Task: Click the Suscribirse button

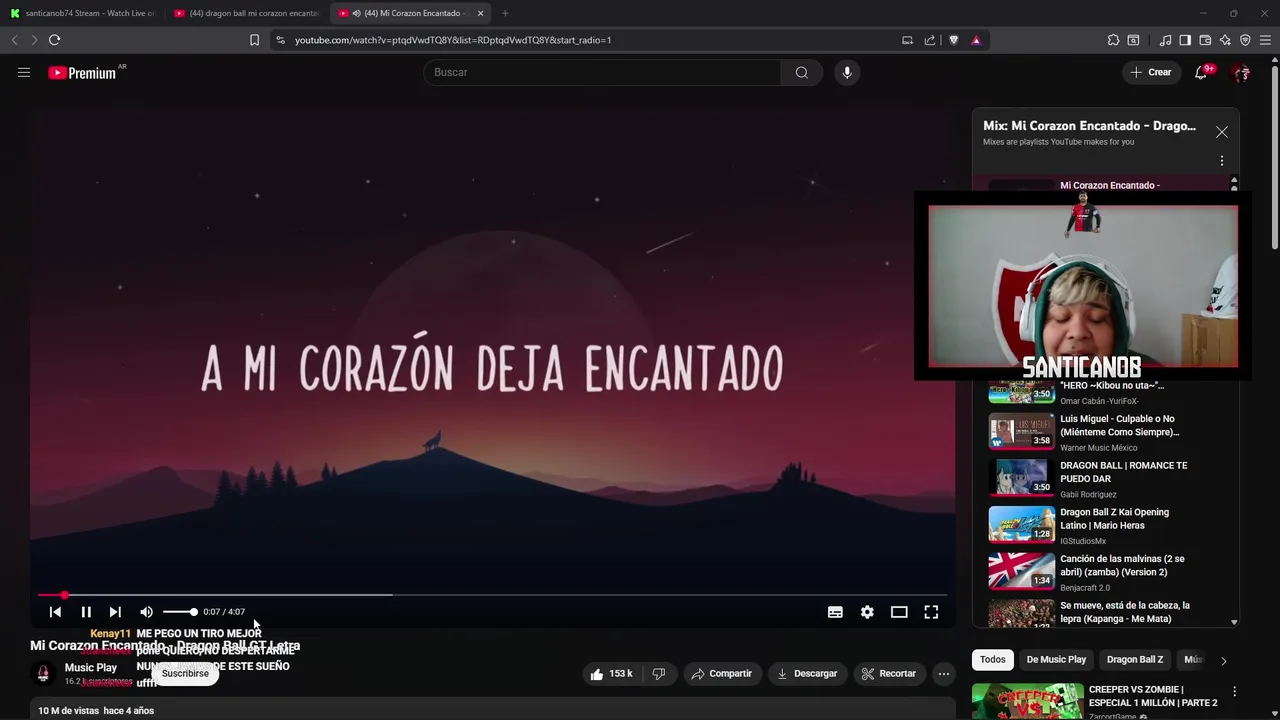Action: point(185,674)
